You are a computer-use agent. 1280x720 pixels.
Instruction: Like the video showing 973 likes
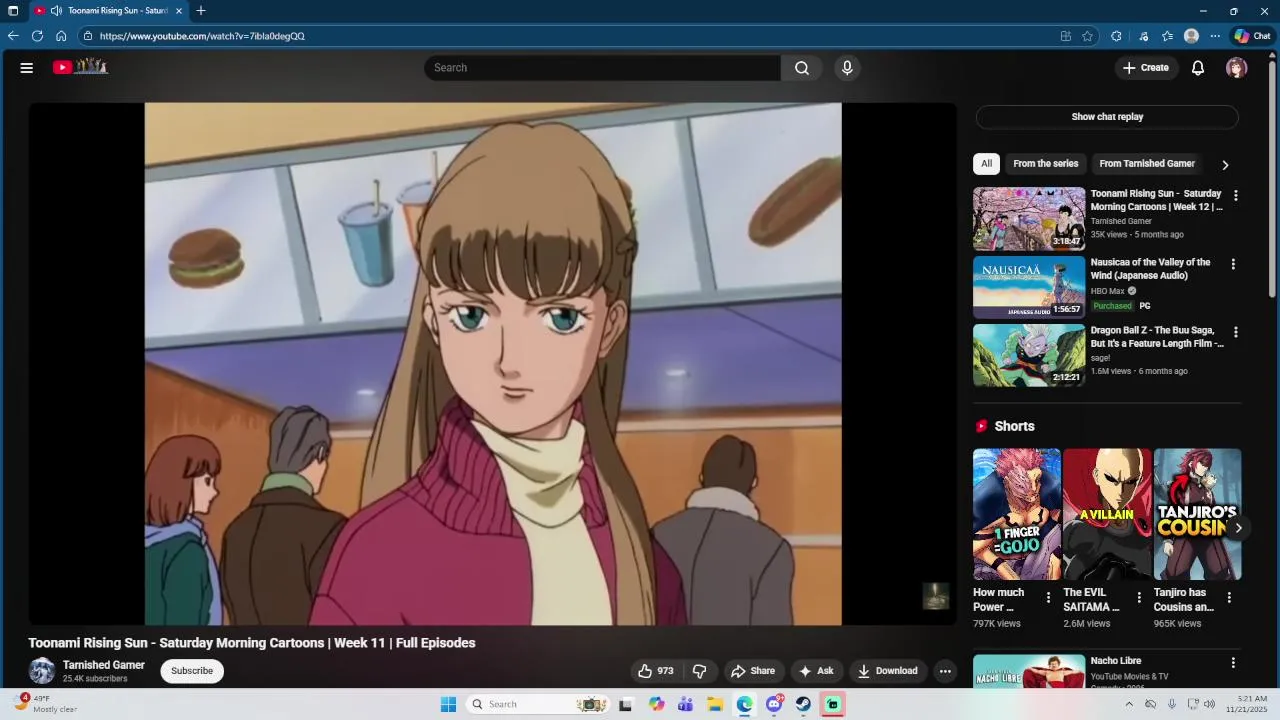656,671
